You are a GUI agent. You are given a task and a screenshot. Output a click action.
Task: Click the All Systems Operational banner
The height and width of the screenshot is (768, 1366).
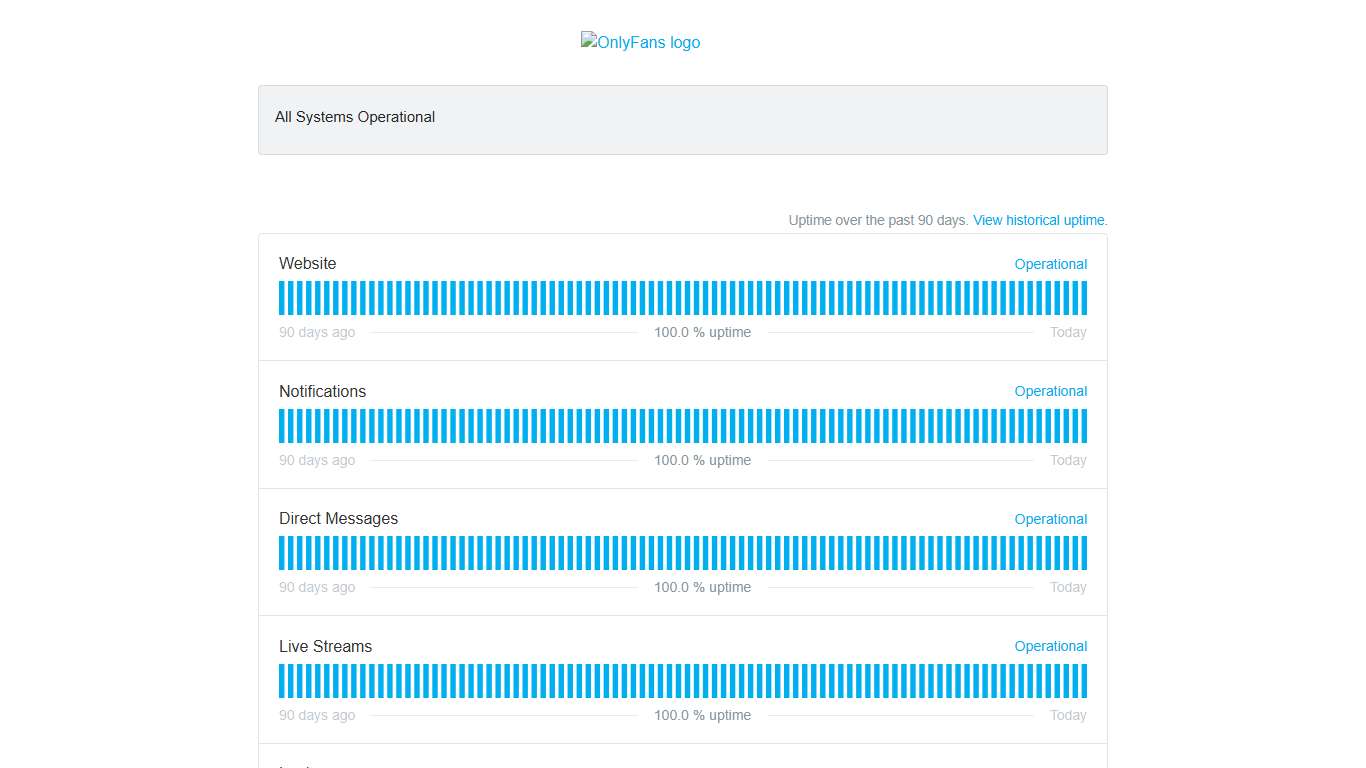[x=682, y=119]
